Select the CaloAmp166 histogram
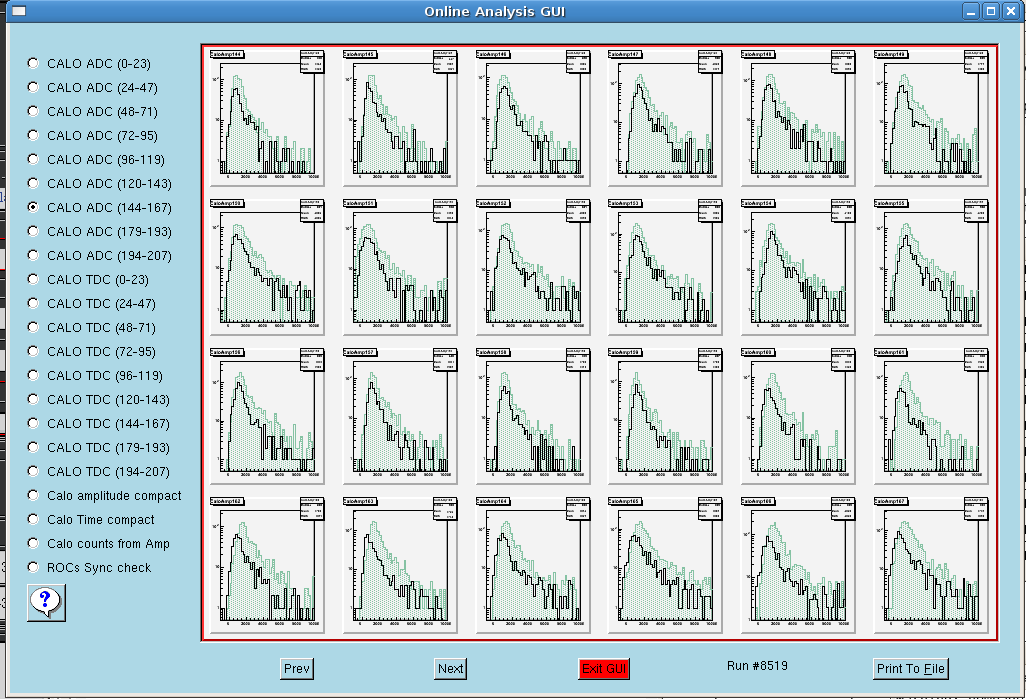Screen dimensions: 1026x699 coord(798,565)
